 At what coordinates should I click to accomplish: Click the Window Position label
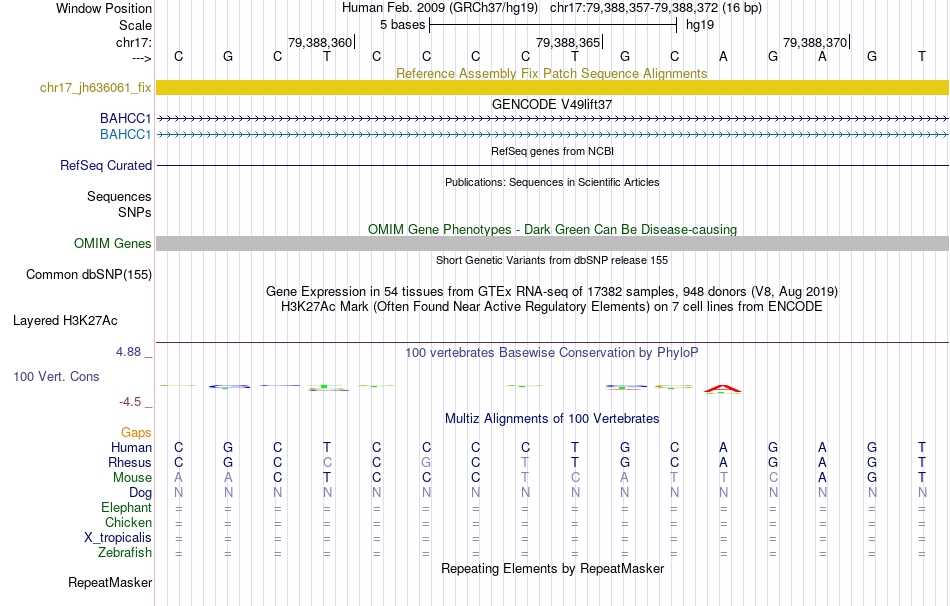point(104,8)
